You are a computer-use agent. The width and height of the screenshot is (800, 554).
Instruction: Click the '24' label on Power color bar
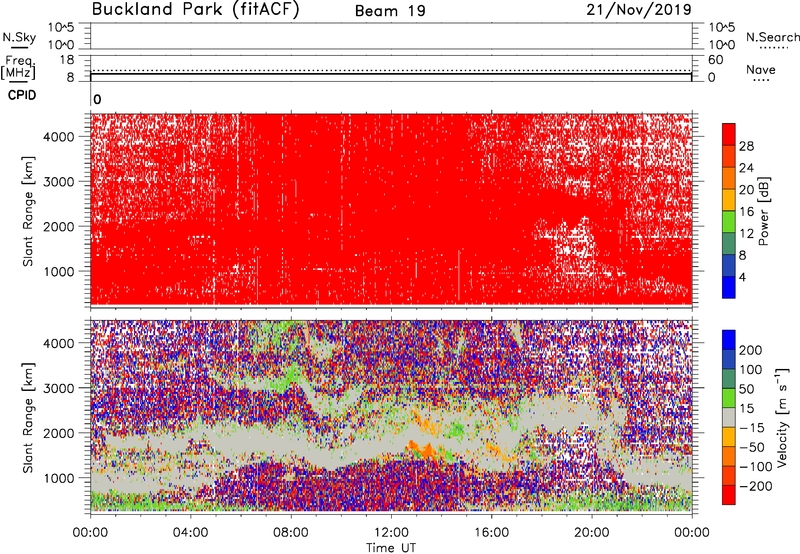[x=746, y=168]
